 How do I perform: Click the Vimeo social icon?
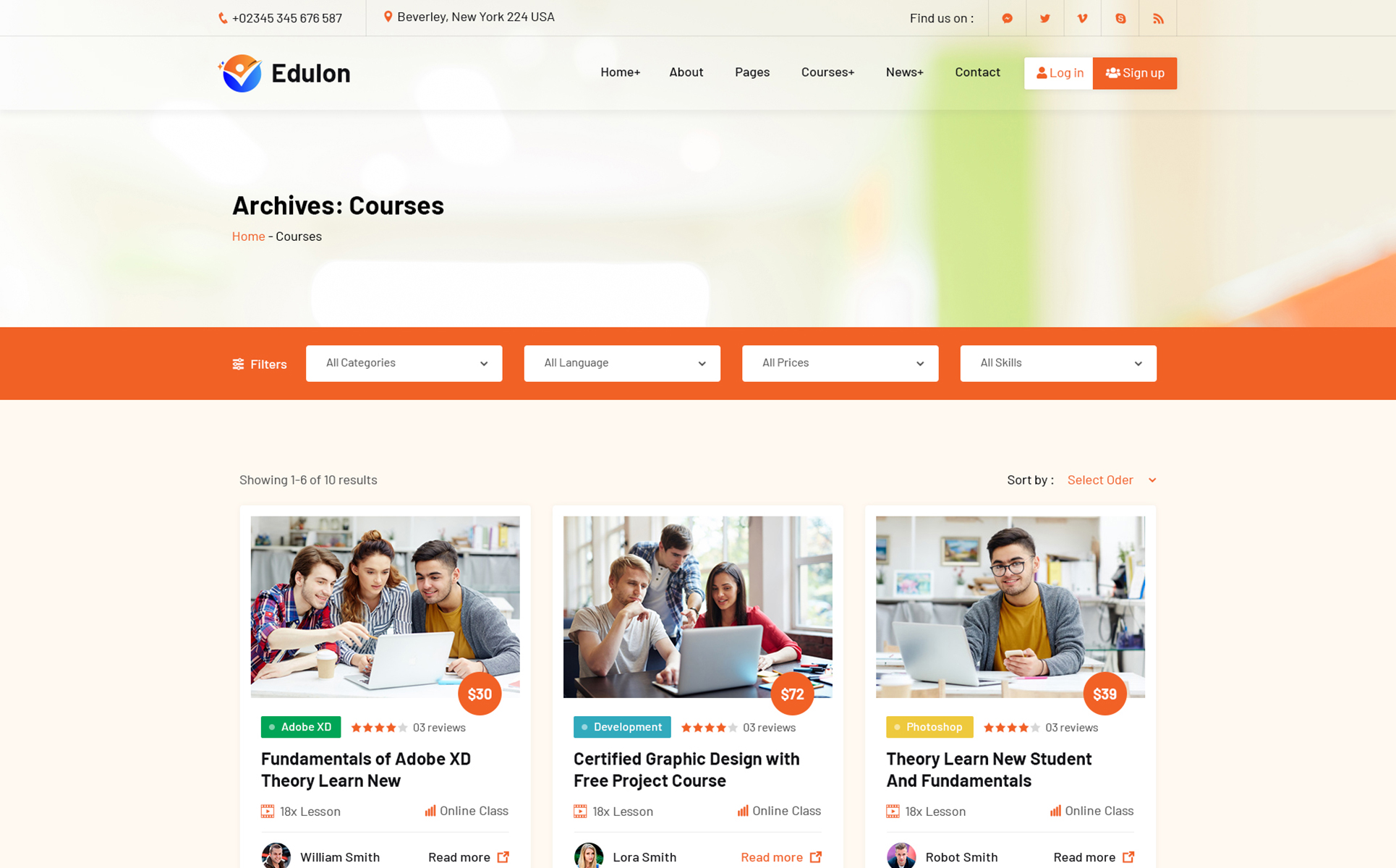(1082, 18)
